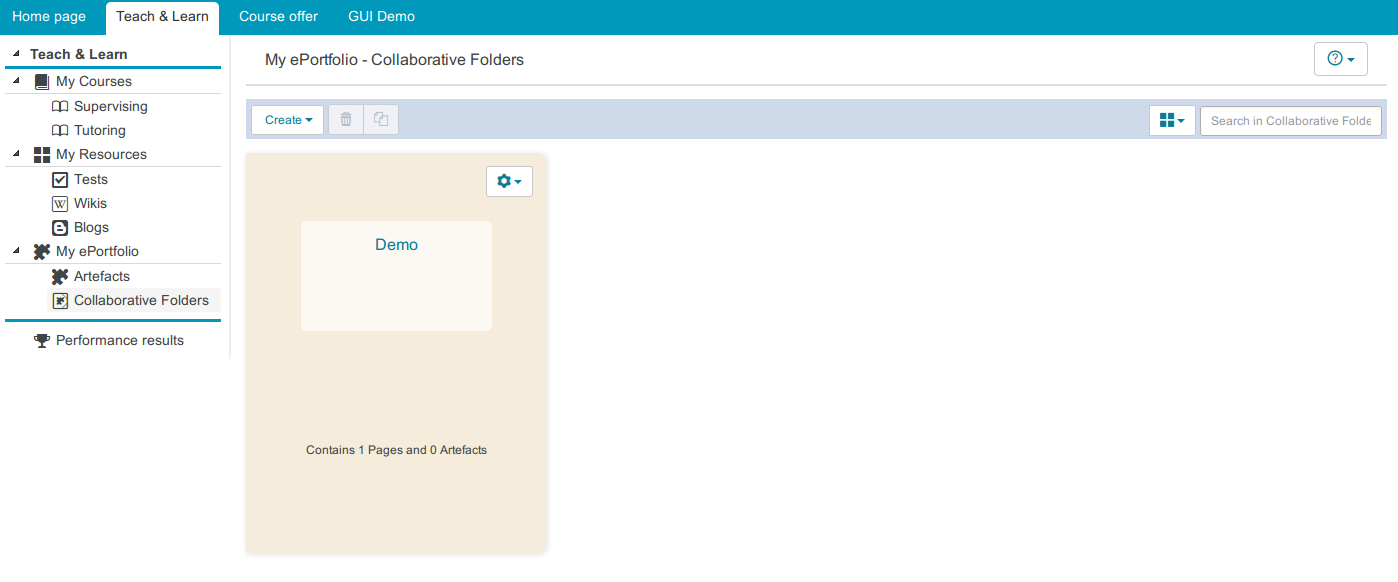The width and height of the screenshot is (1398, 582).
Task: Focus the Search in Collaborative Folders field
Action: pyautogui.click(x=1290, y=121)
